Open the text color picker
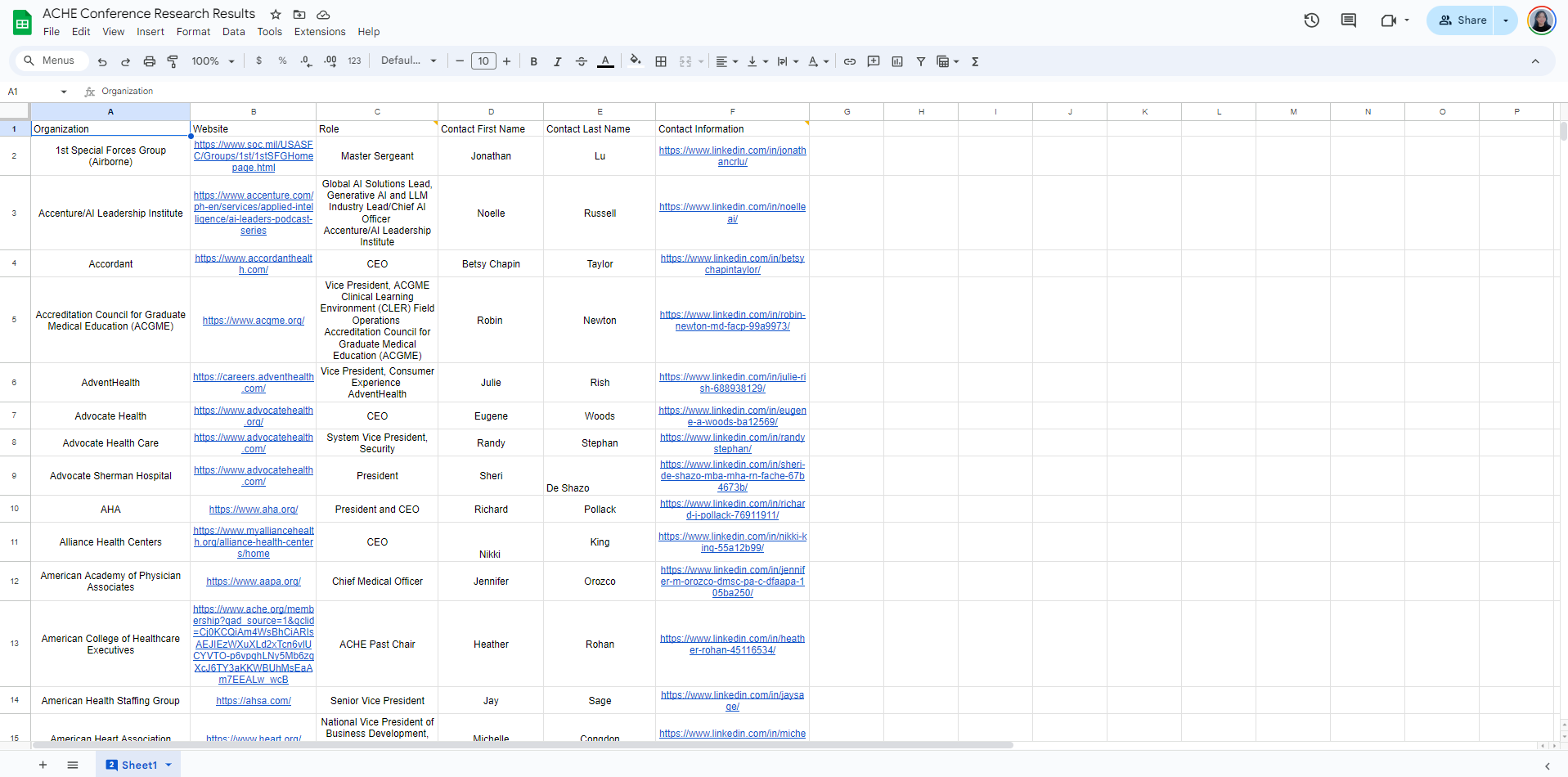 [x=605, y=61]
